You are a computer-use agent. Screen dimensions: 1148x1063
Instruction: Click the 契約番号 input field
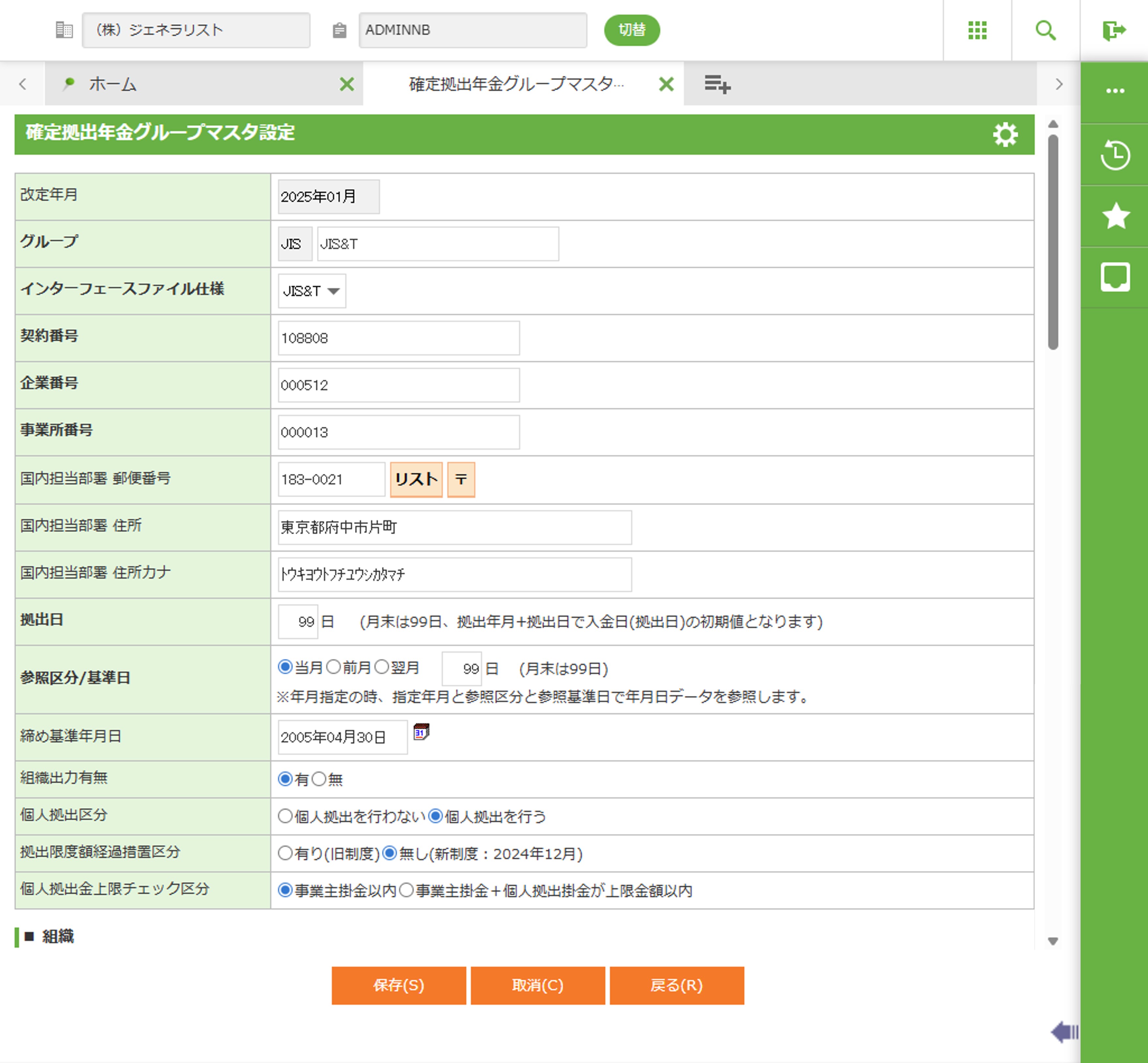399,338
